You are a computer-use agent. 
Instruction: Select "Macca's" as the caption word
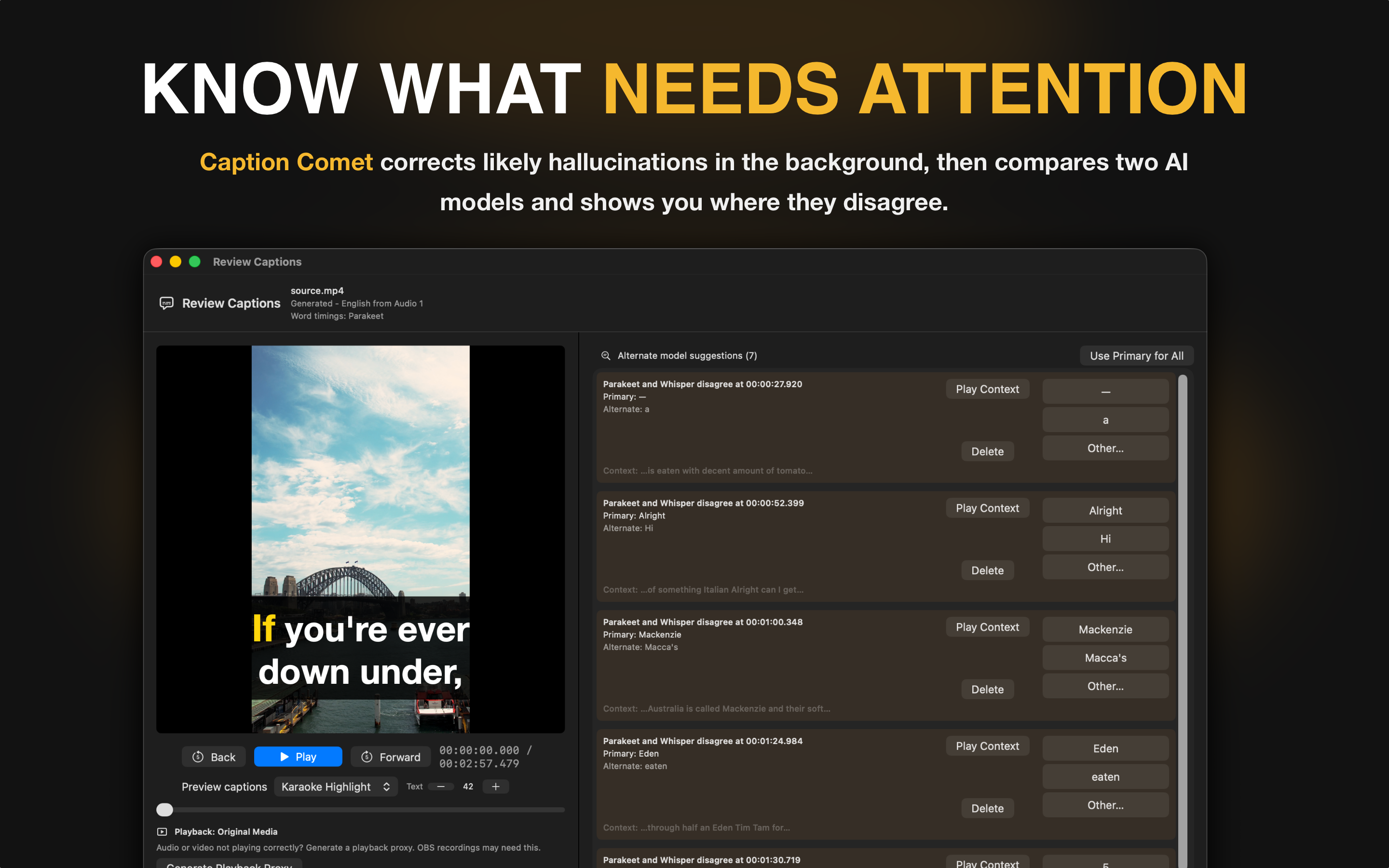pos(1105,657)
